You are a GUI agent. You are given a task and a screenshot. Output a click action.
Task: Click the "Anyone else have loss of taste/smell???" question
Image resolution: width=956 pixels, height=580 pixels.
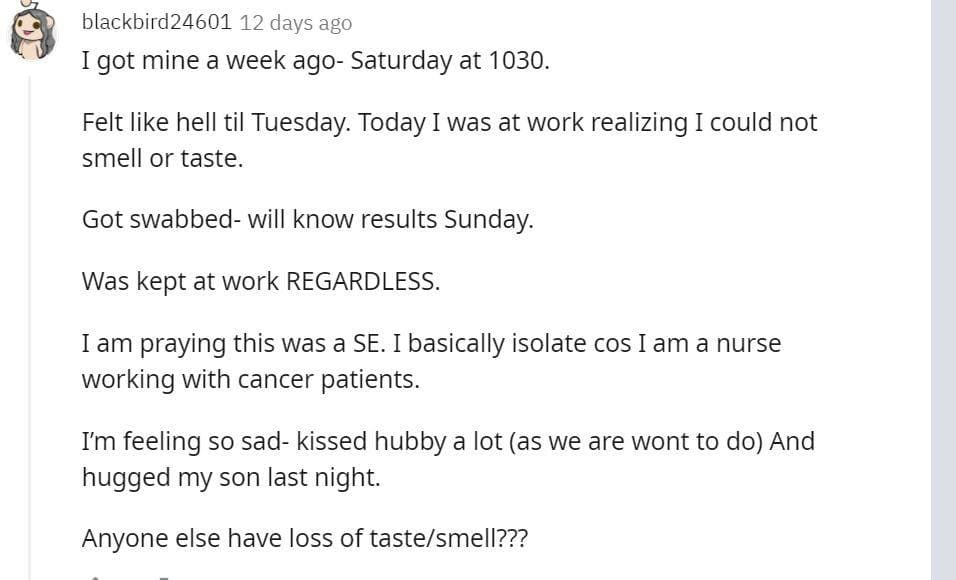click(305, 539)
